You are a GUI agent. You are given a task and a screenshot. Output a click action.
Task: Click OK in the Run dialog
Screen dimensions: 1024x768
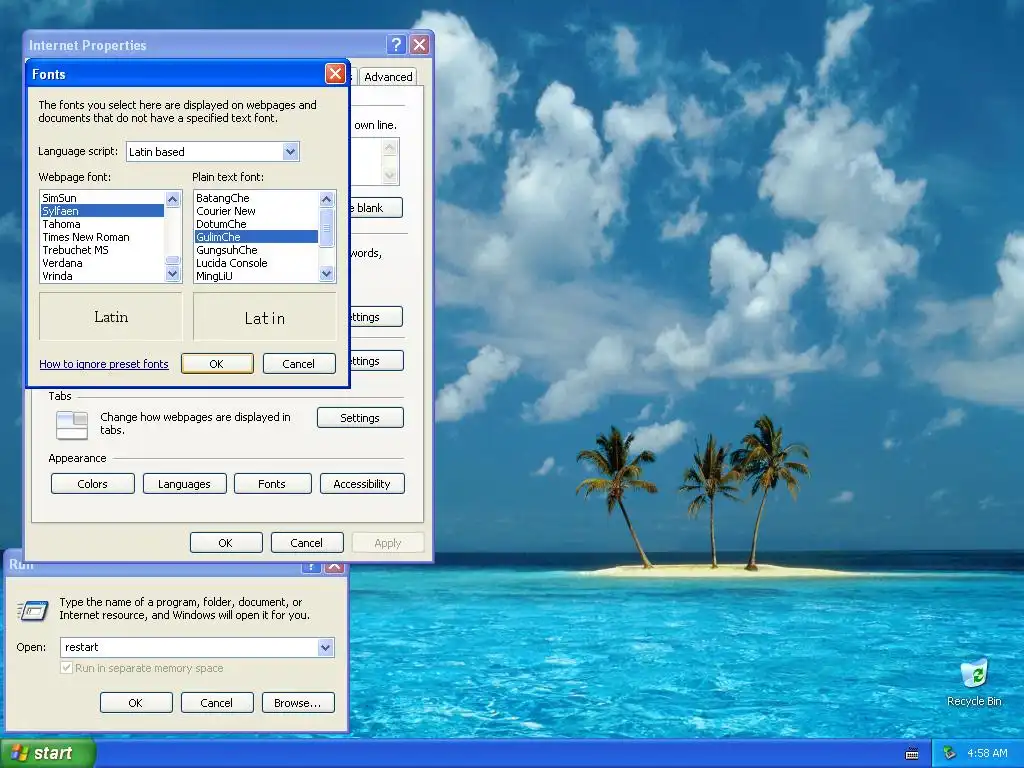tap(136, 703)
